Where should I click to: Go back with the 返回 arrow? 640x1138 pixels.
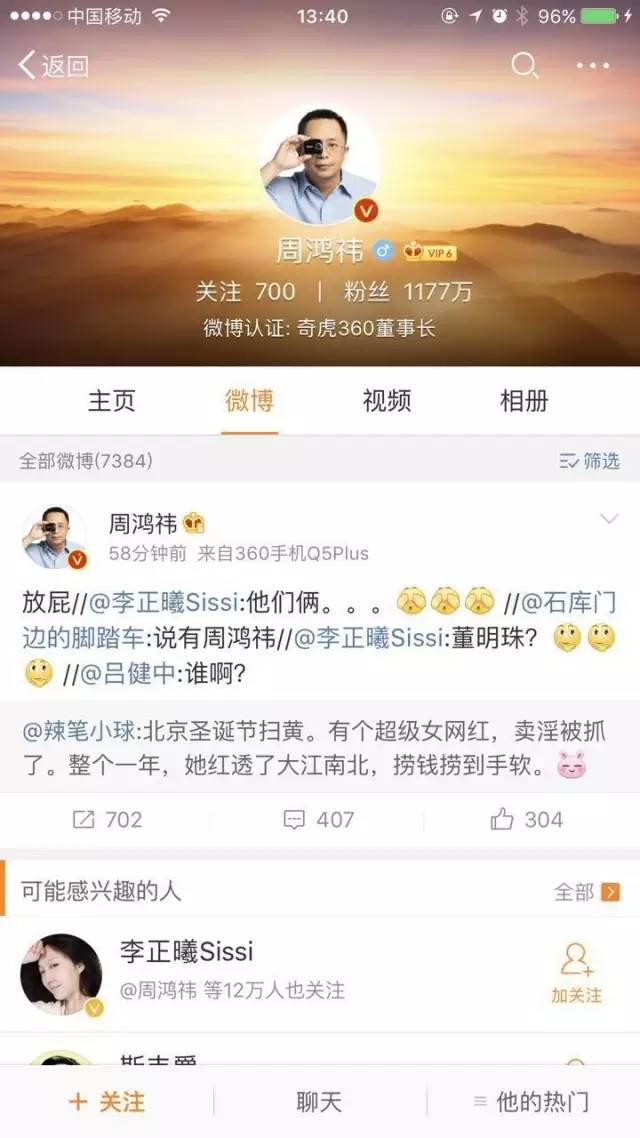(x=53, y=65)
